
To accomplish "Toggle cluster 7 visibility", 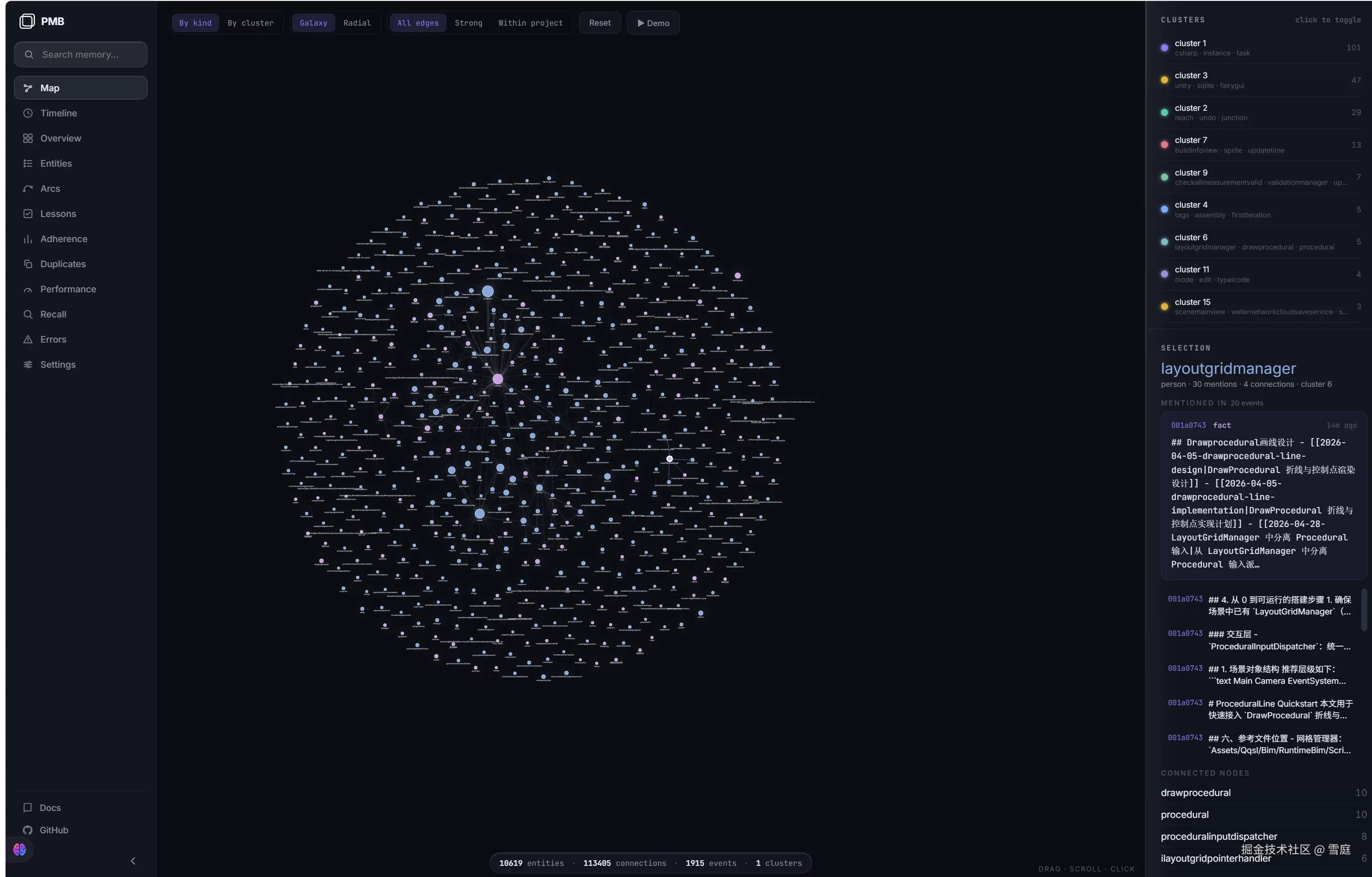I will coord(1260,145).
